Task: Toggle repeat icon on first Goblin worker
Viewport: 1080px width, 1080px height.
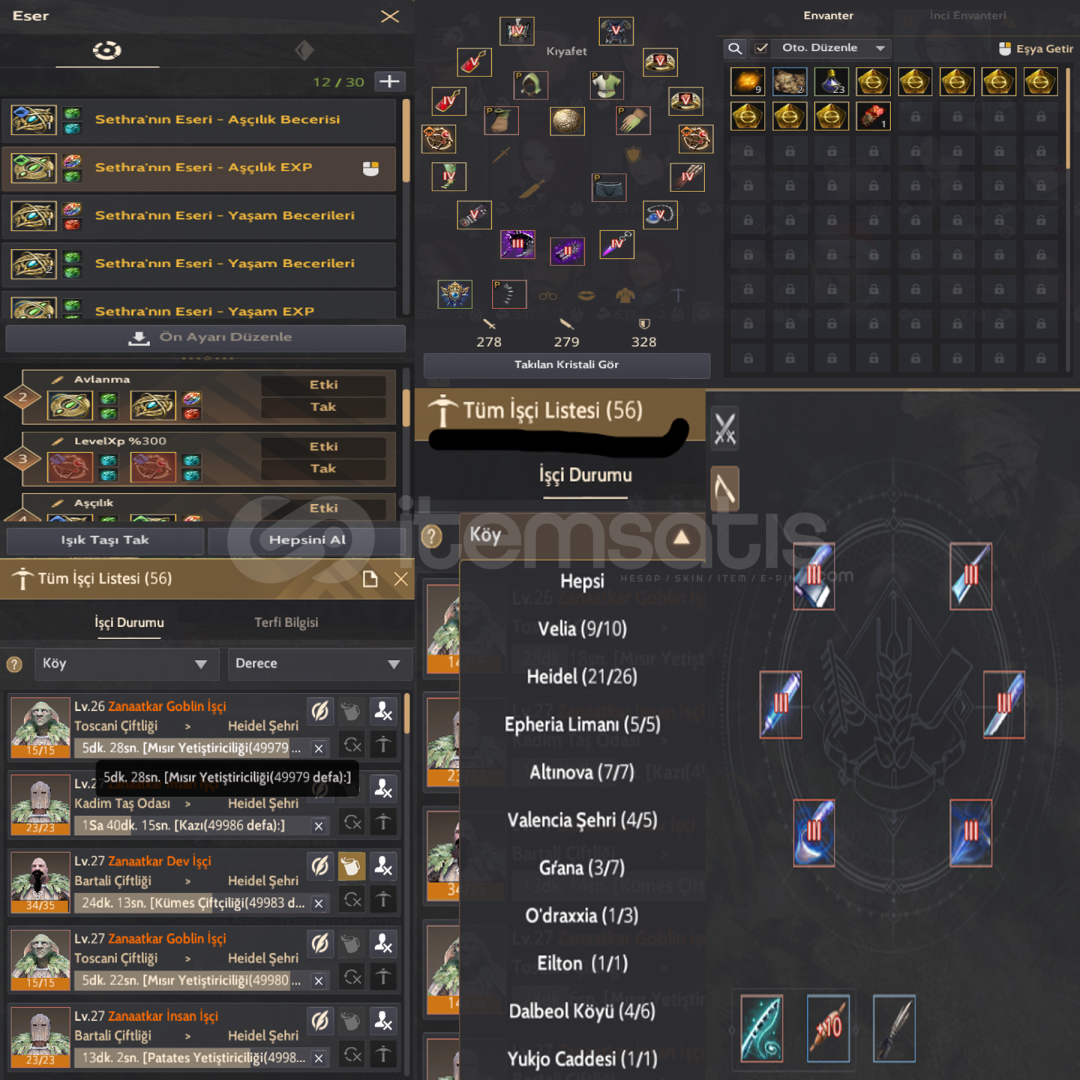Action: 352,744
